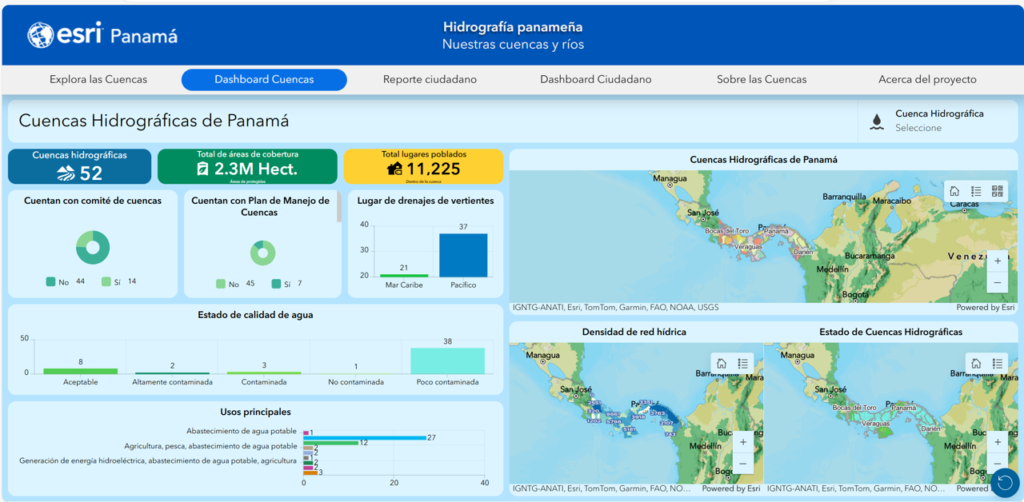Switch to the Explora las Cuencas tab
1024x502 pixels.
click(98, 79)
